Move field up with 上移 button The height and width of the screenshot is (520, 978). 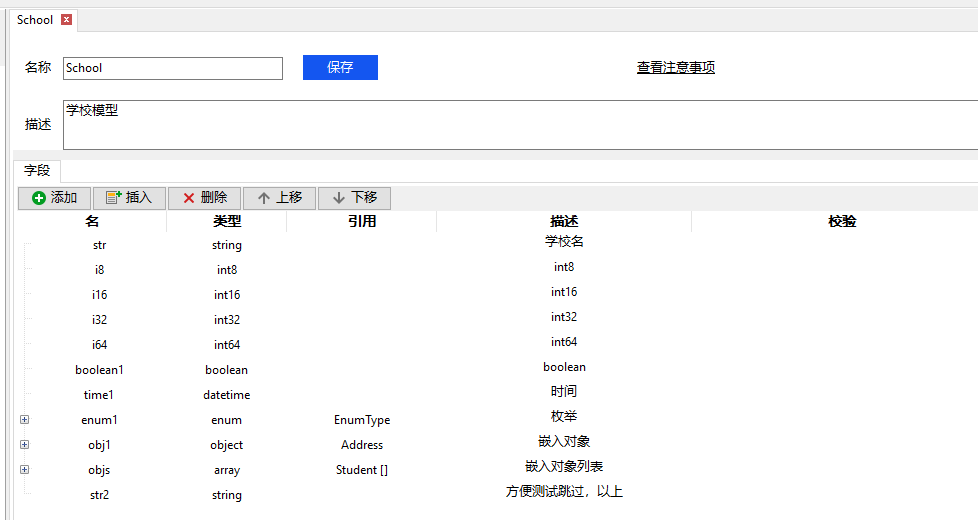coord(279,198)
